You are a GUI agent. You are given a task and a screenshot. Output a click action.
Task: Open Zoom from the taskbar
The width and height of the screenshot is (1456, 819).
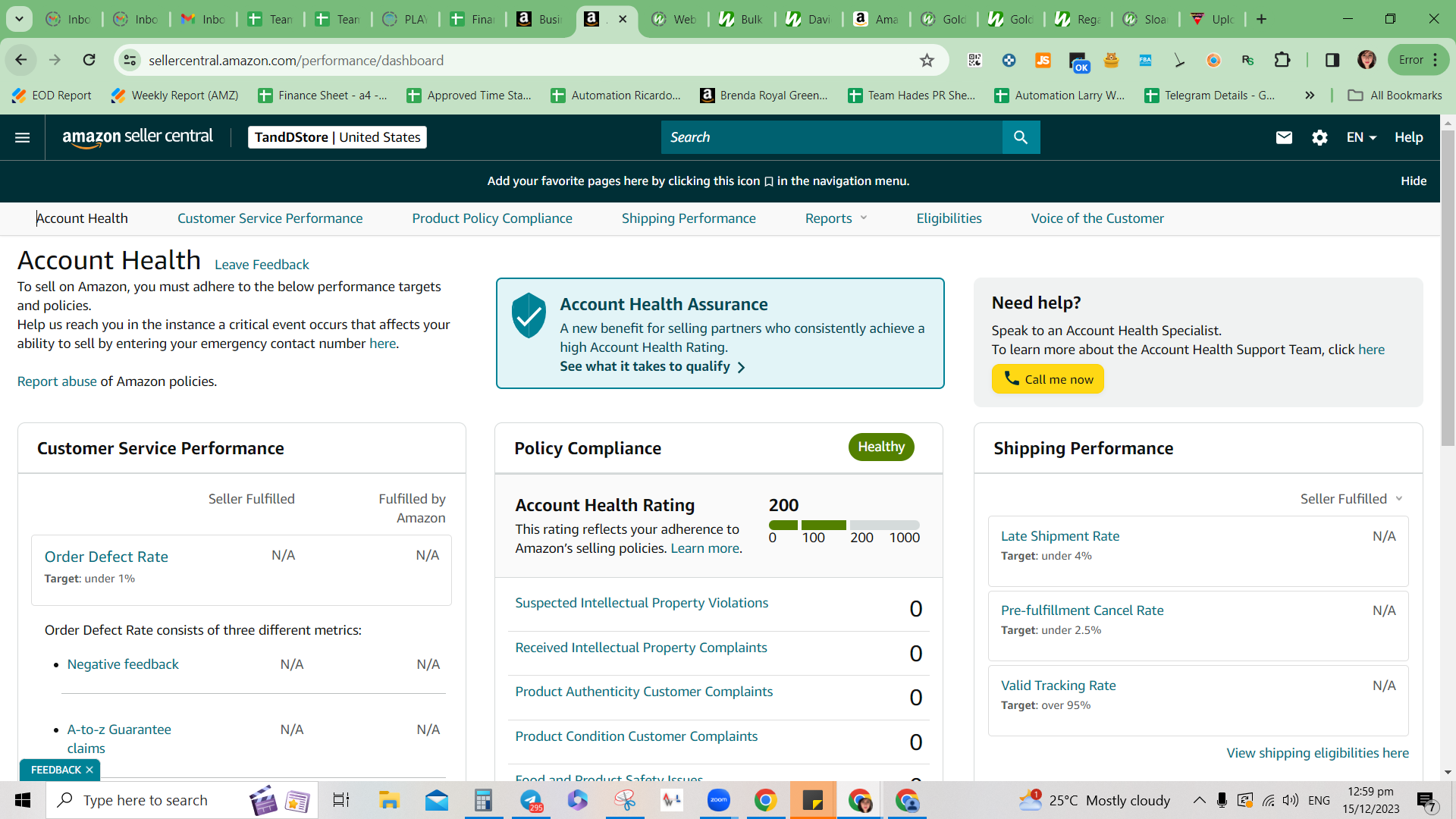(x=718, y=800)
